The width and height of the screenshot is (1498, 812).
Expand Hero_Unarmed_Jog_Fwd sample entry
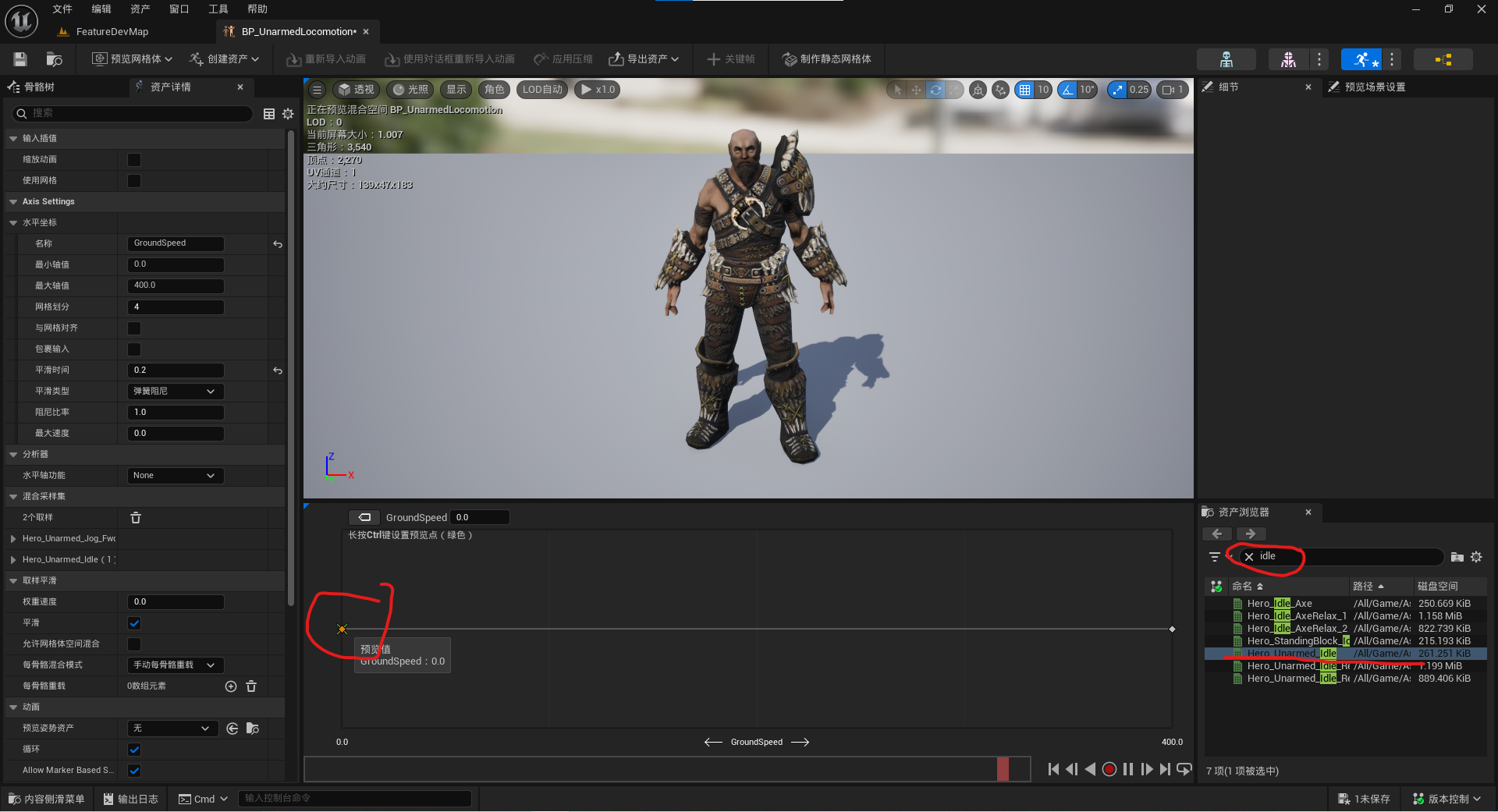coord(13,539)
